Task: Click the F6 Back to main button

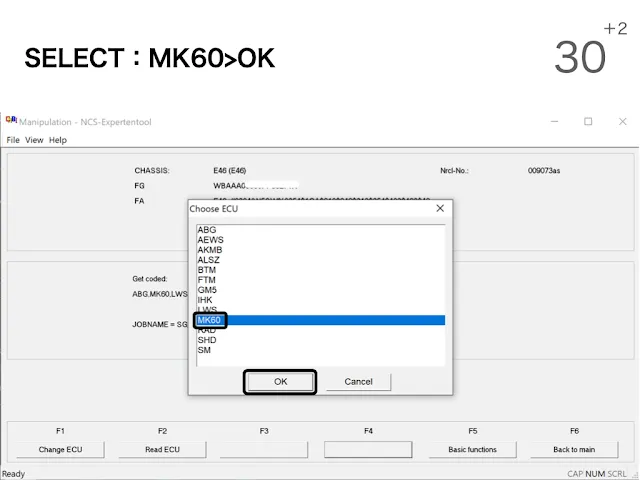Action: coord(574,449)
